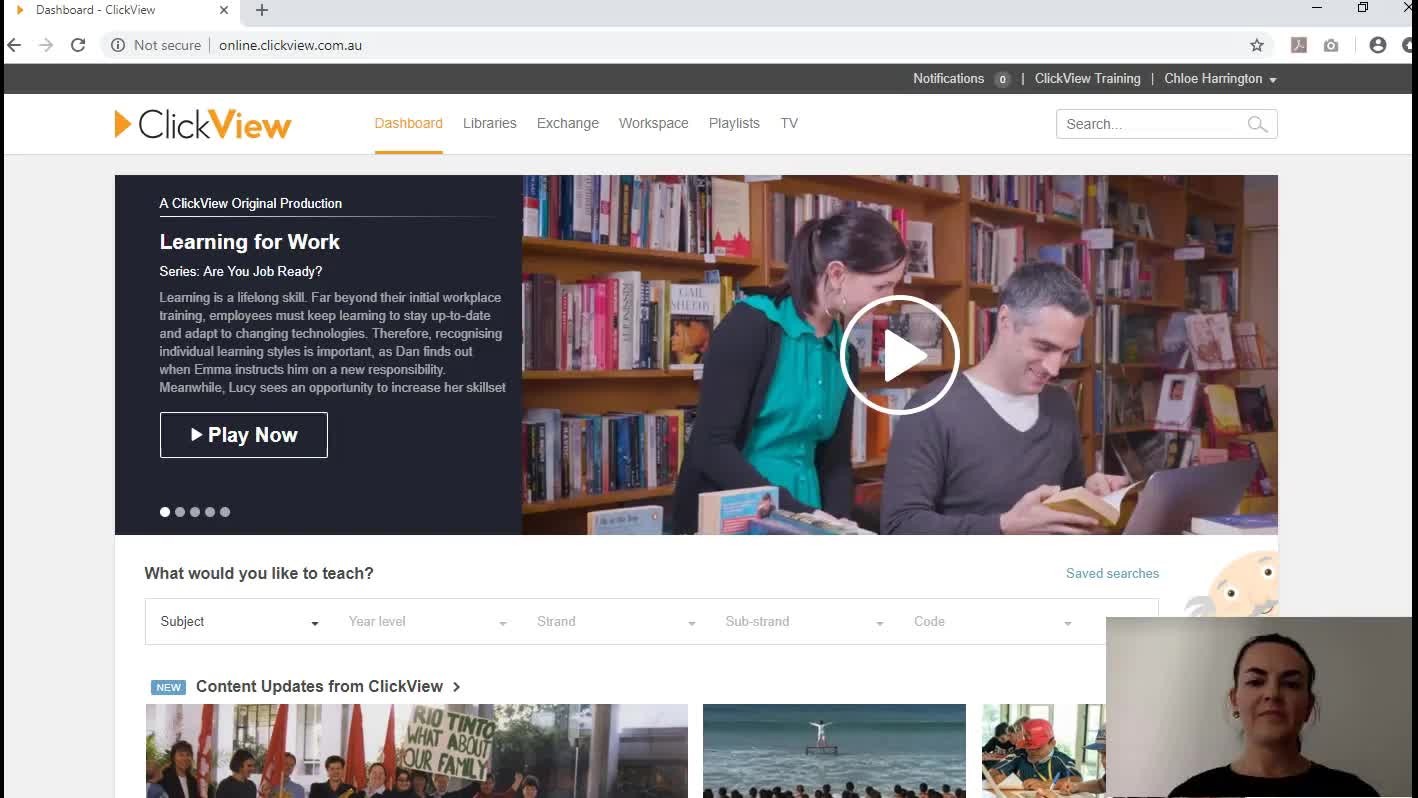Minimize the browser window

point(1317,8)
